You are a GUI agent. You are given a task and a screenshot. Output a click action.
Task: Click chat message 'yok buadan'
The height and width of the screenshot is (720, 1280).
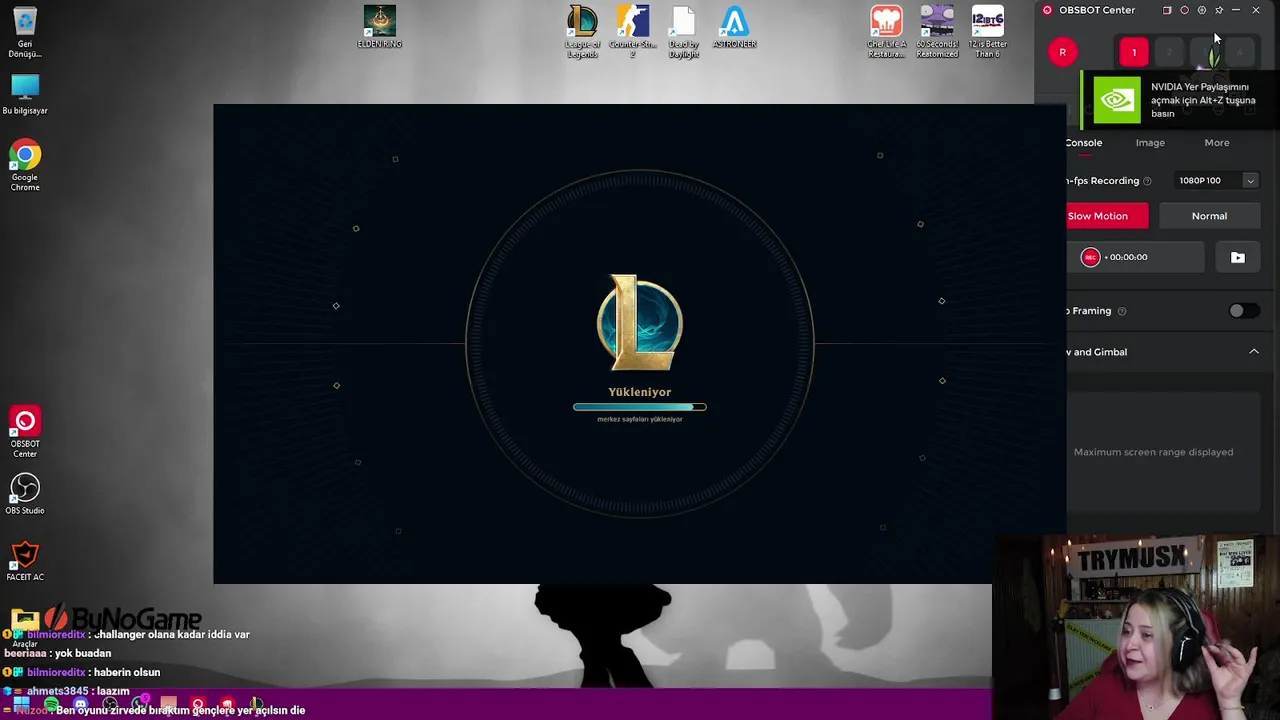coord(82,653)
